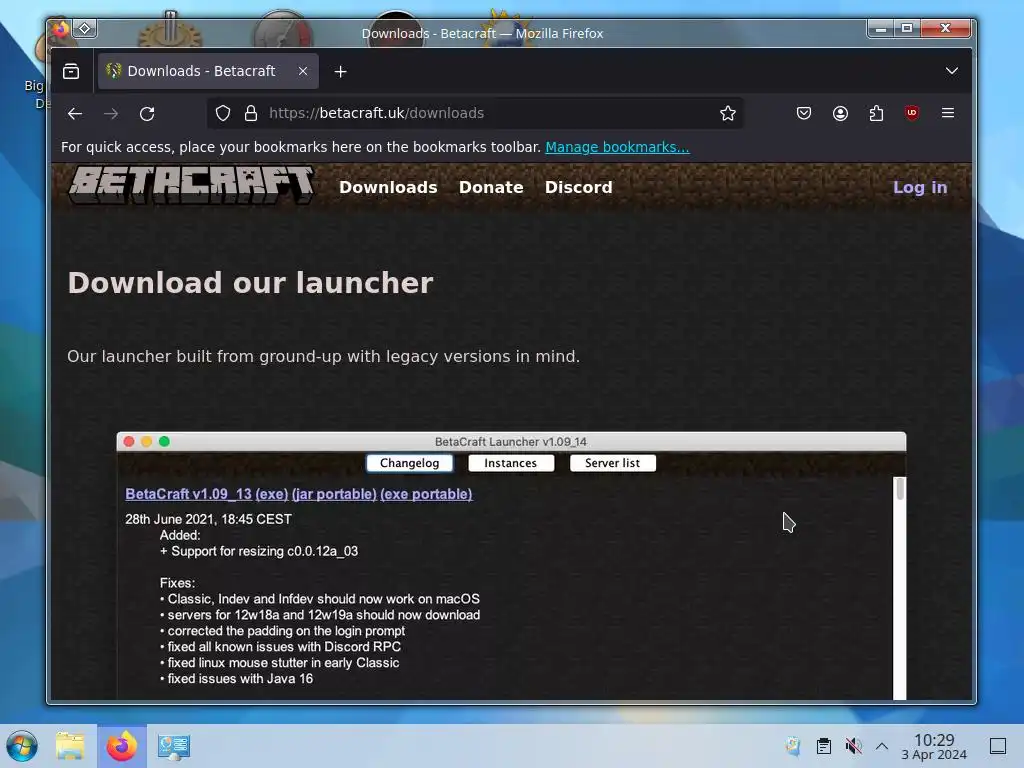This screenshot has height=768, width=1024.
Task: Click the show desktop tray button
Action: [998, 746]
